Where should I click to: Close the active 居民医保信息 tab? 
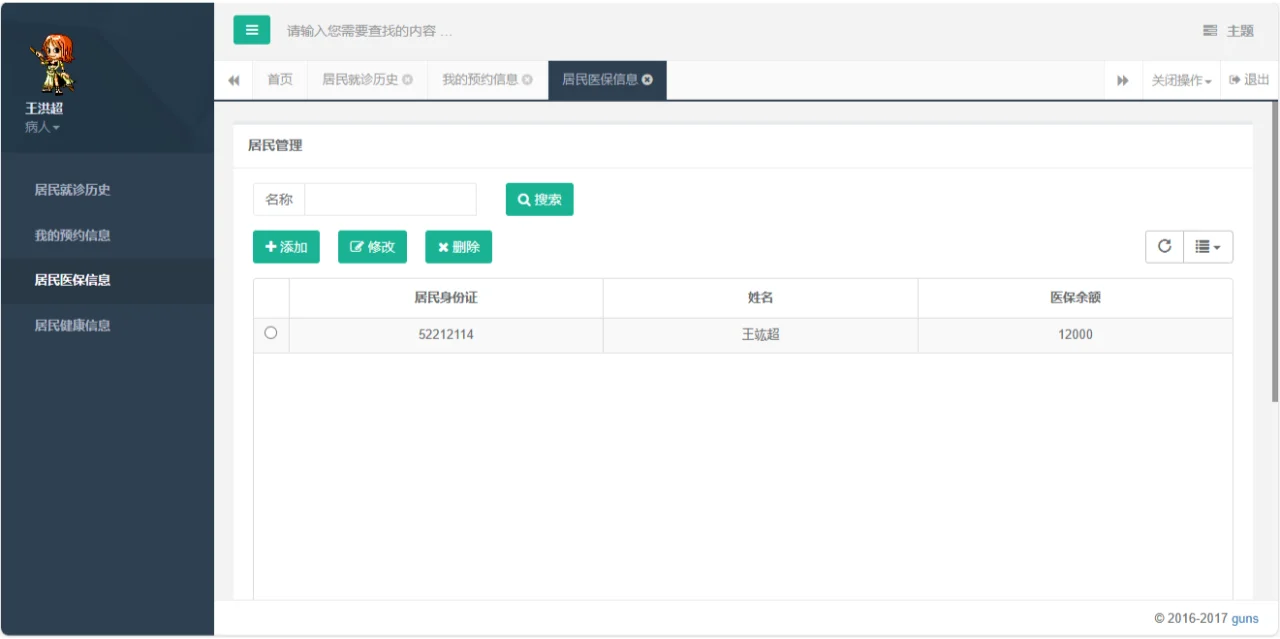click(648, 80)
